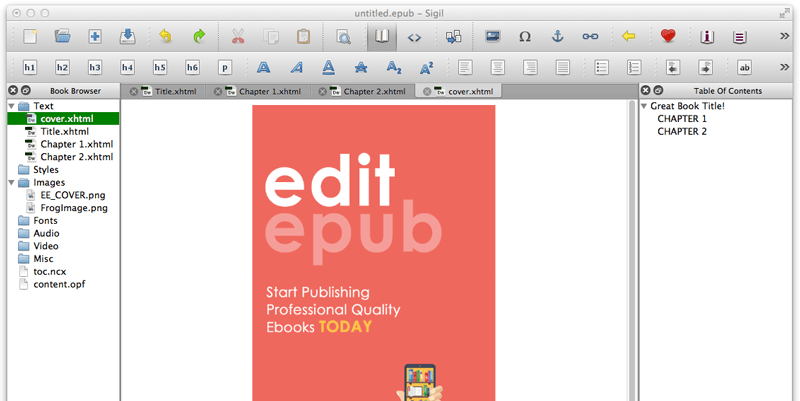Center align text

pos(497,67)
